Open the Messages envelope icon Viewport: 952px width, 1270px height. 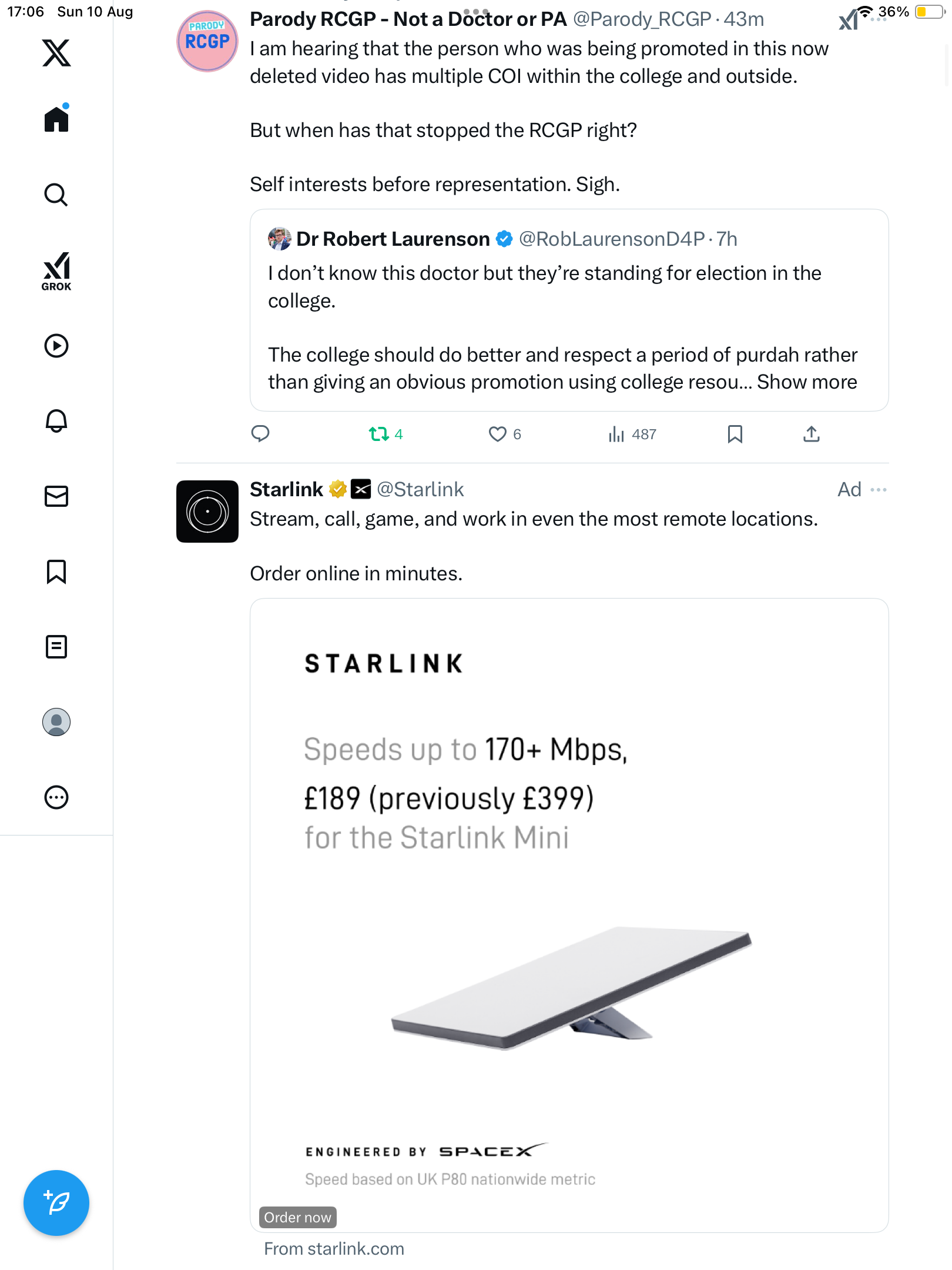pyautogui.click(x=56, y=496)
